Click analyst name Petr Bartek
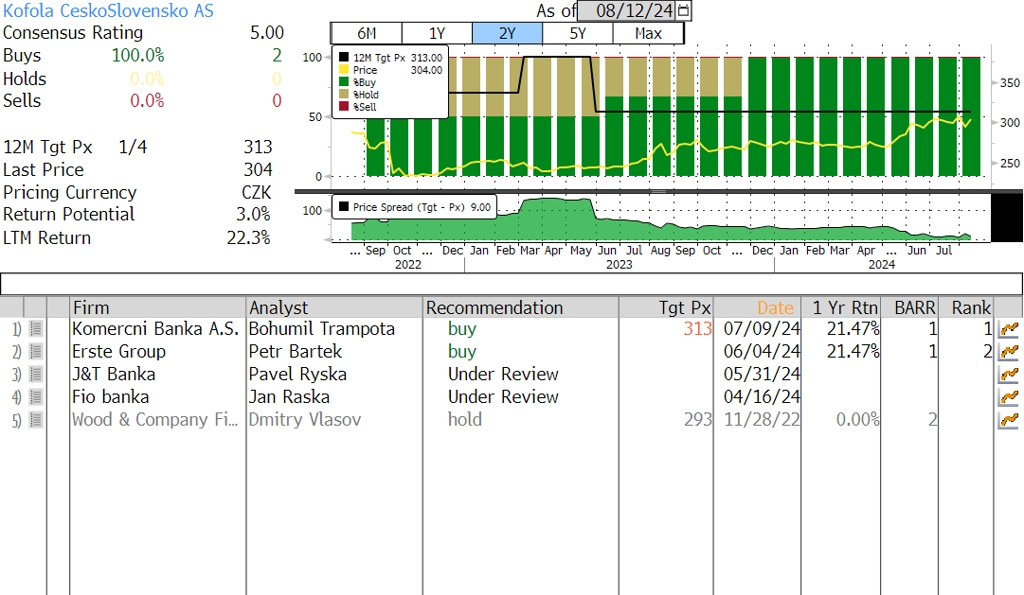The image size is (1024, 595). pos(295,351)
